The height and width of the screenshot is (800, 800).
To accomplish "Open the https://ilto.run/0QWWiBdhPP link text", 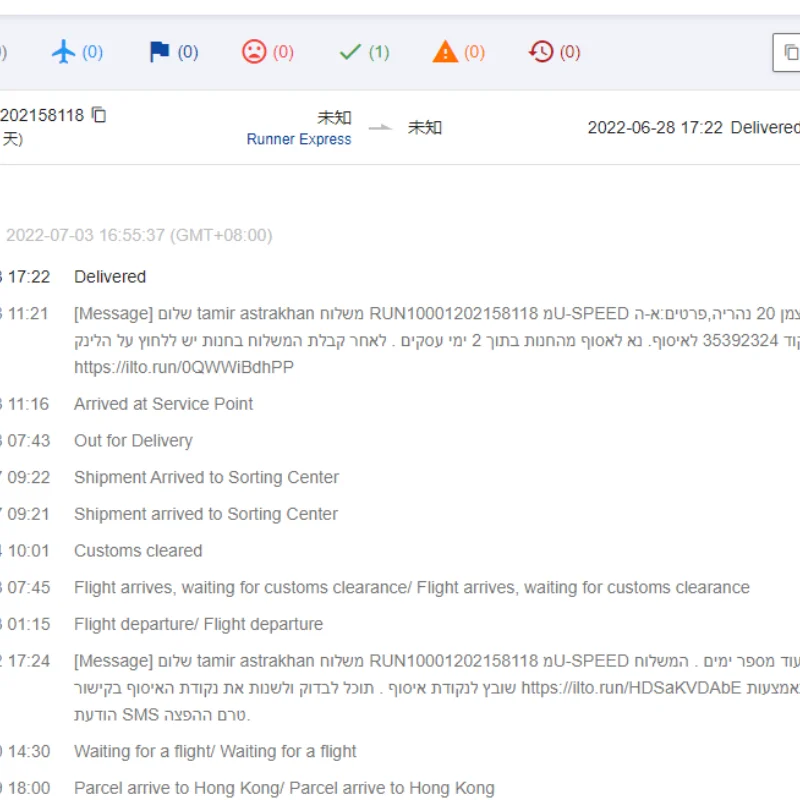I will coord(184,367).
